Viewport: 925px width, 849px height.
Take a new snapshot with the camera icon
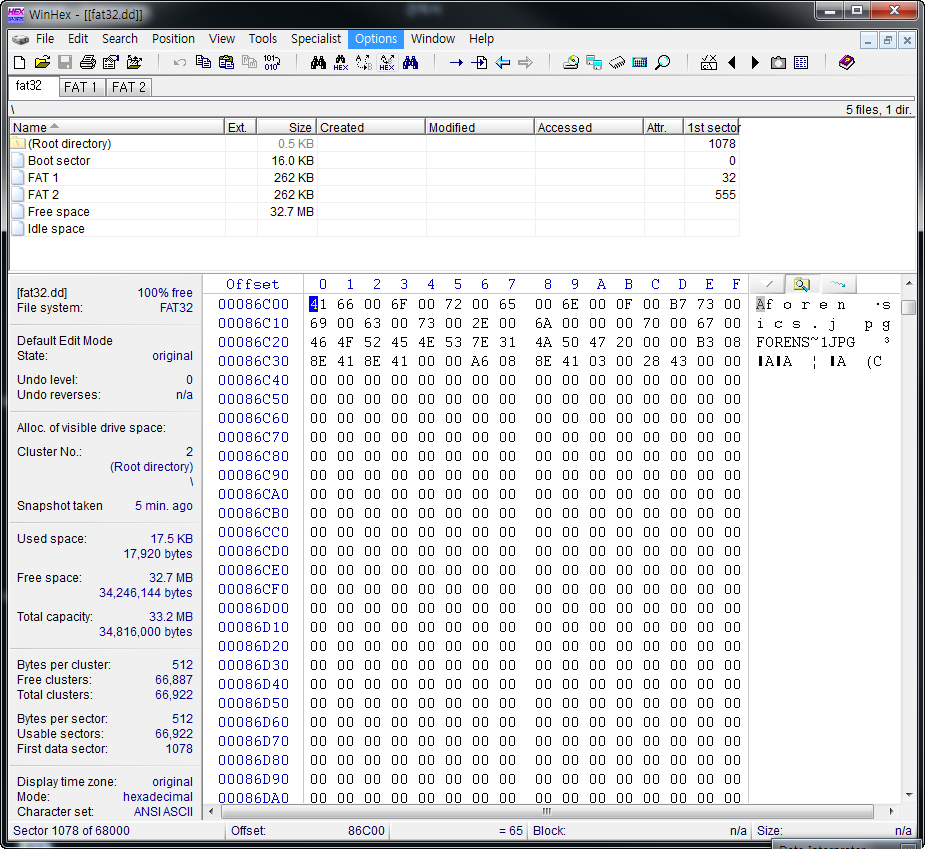coord(776,62)
